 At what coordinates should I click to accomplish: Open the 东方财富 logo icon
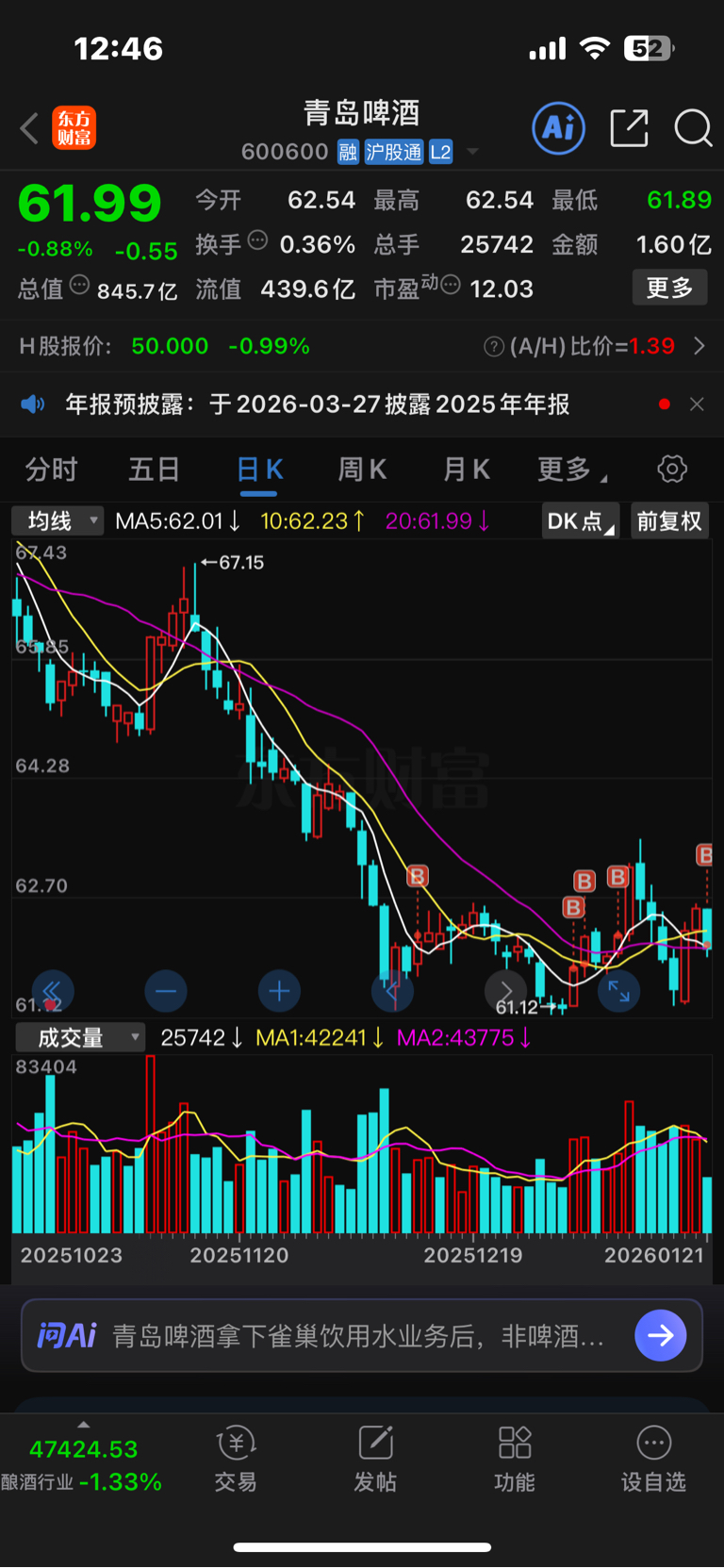[x=74, y=128]
